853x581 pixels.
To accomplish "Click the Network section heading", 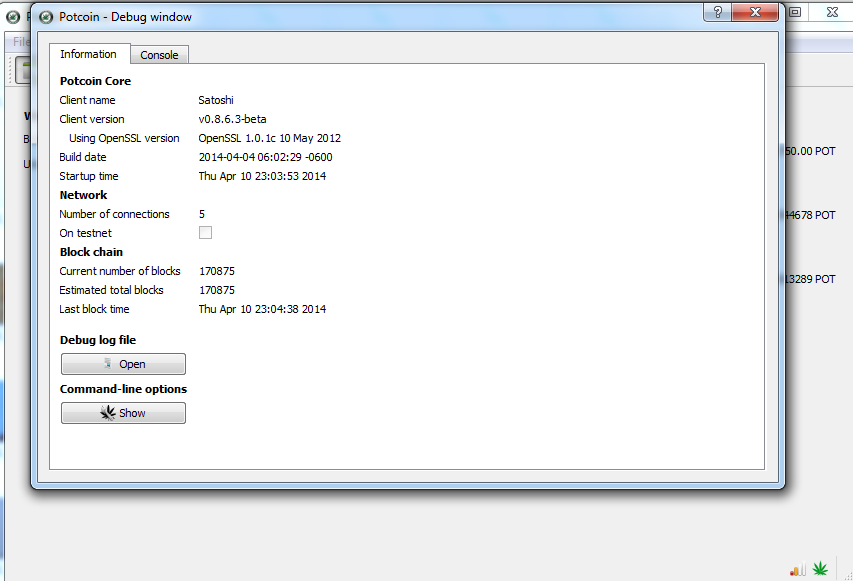I will pyautogui.click(x=83, y=195).
